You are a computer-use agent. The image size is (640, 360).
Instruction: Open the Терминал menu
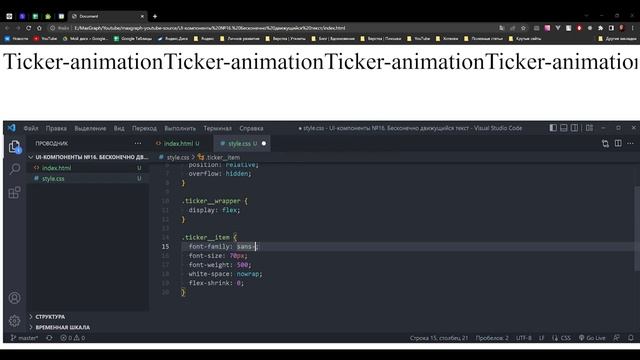[x=218, y=128]
